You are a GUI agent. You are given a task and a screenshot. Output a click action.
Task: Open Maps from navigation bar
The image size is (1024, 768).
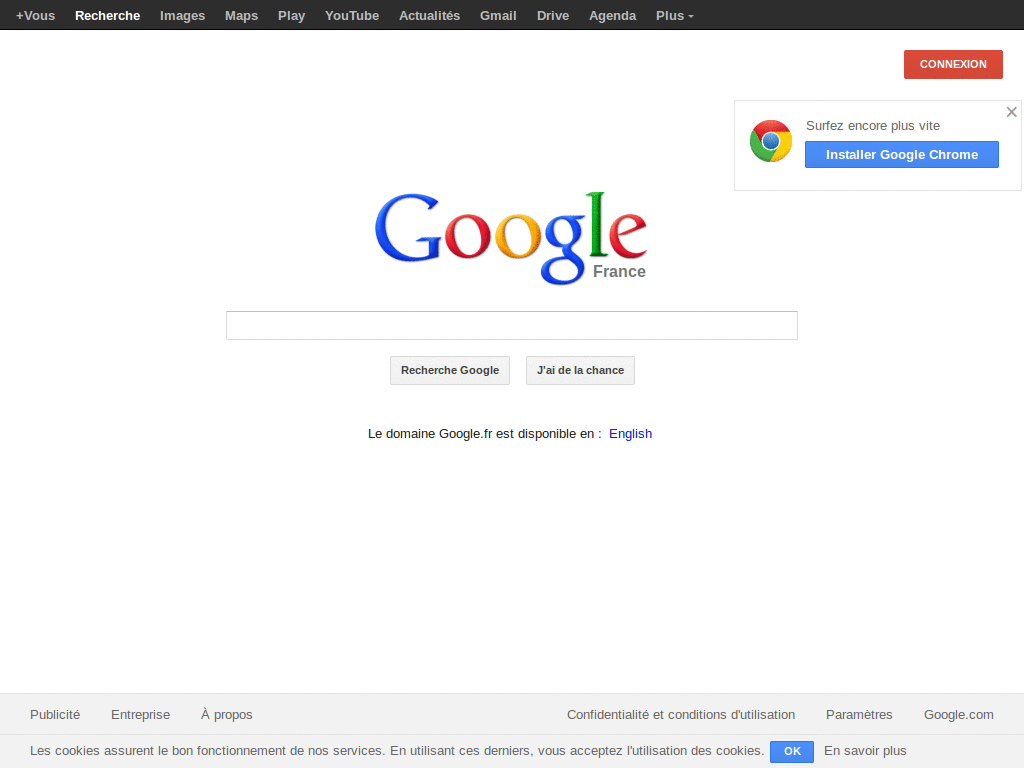click(x=241, y=16)
